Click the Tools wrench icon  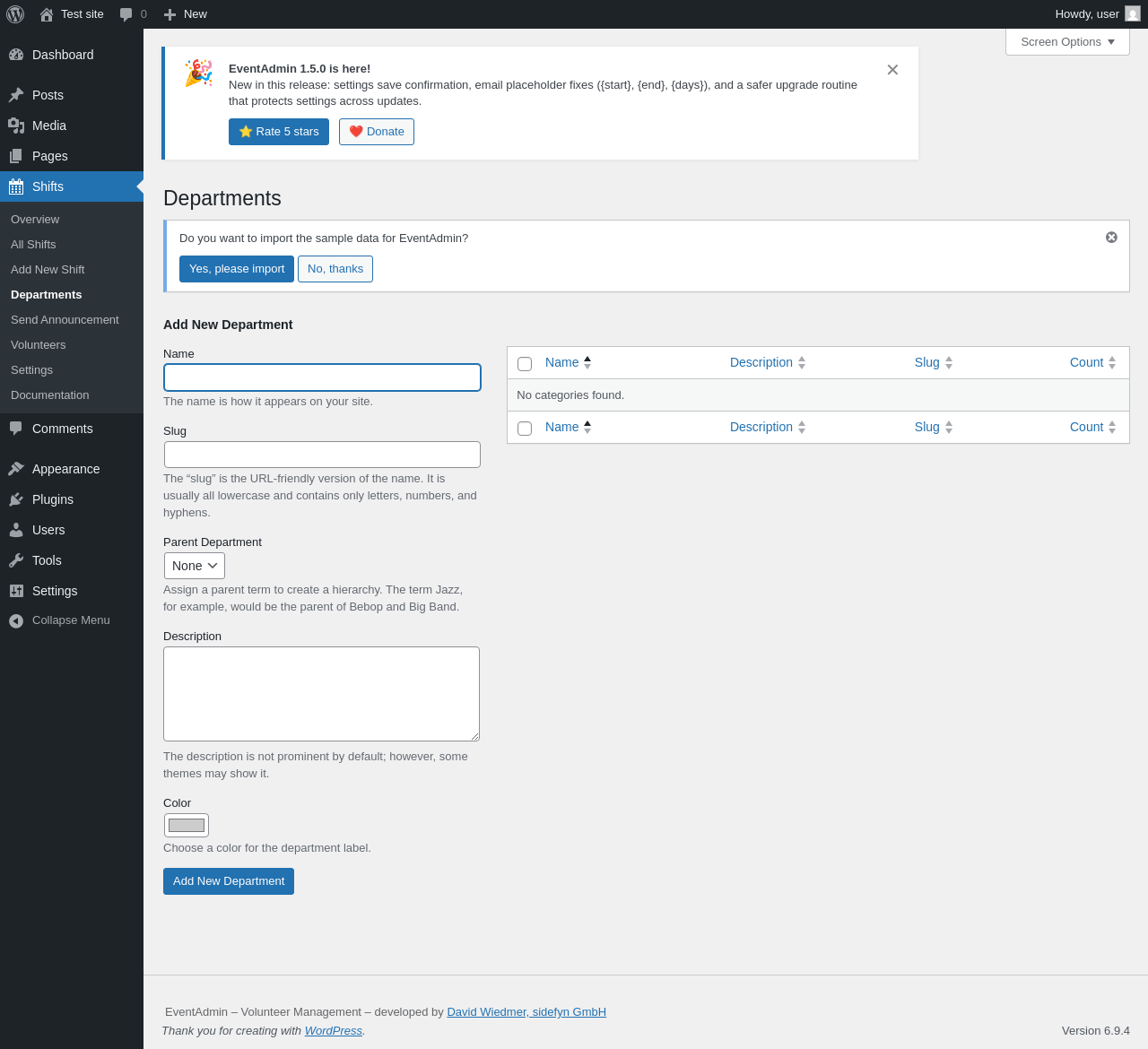point(16,560)
